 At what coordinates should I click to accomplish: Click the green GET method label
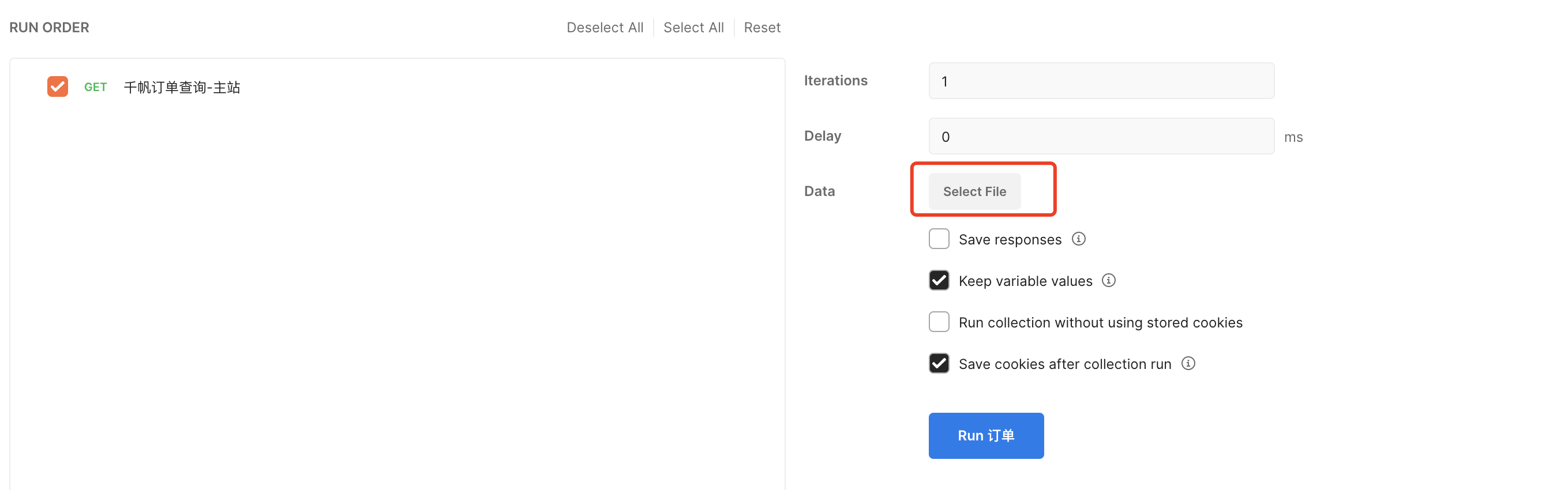pyautogui.click(x=96, y=87)
